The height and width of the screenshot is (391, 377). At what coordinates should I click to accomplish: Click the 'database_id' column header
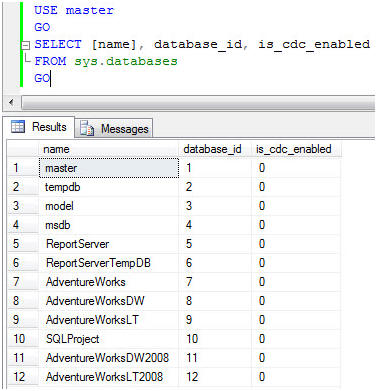(x=214, y=149)
